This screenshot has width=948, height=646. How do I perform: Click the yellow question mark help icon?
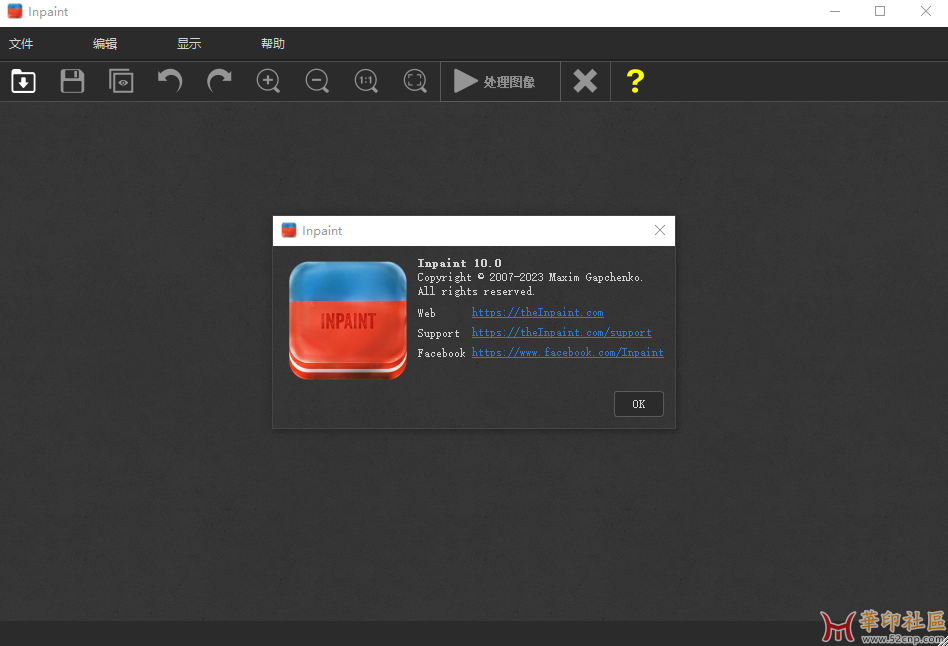[634, 81]
